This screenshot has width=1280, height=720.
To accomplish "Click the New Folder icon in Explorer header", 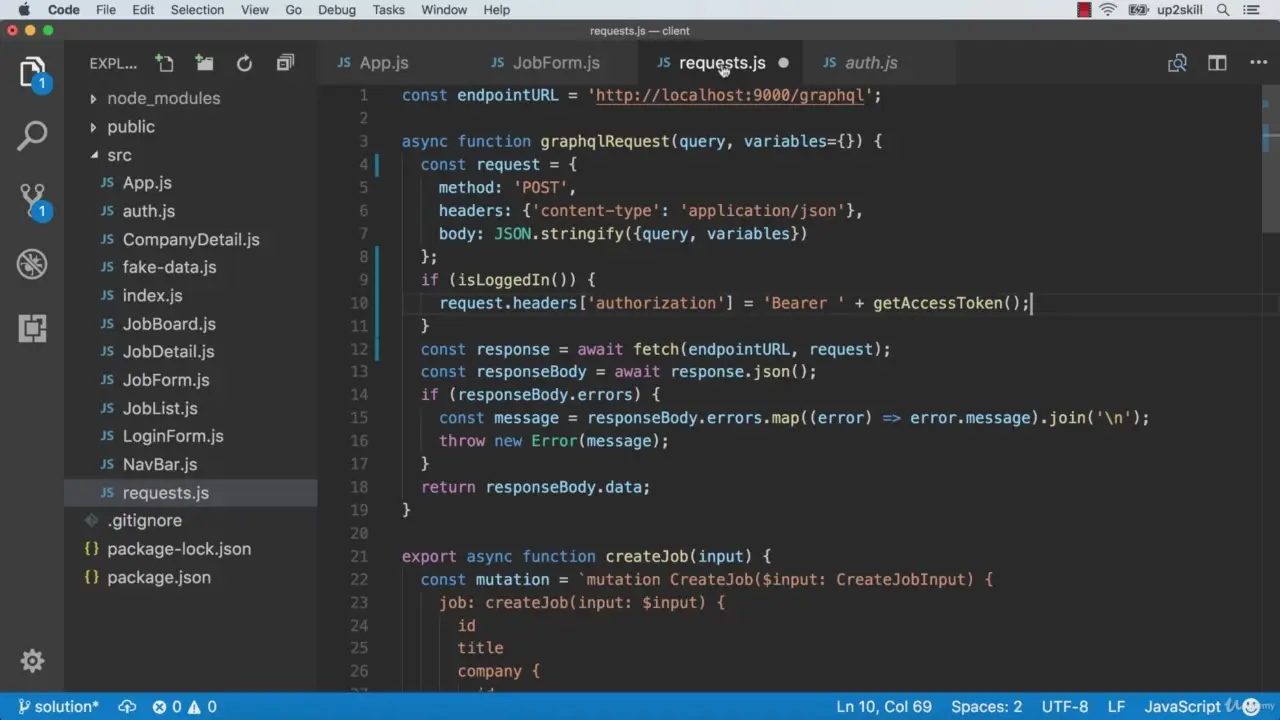I will (x=204, y=63).
